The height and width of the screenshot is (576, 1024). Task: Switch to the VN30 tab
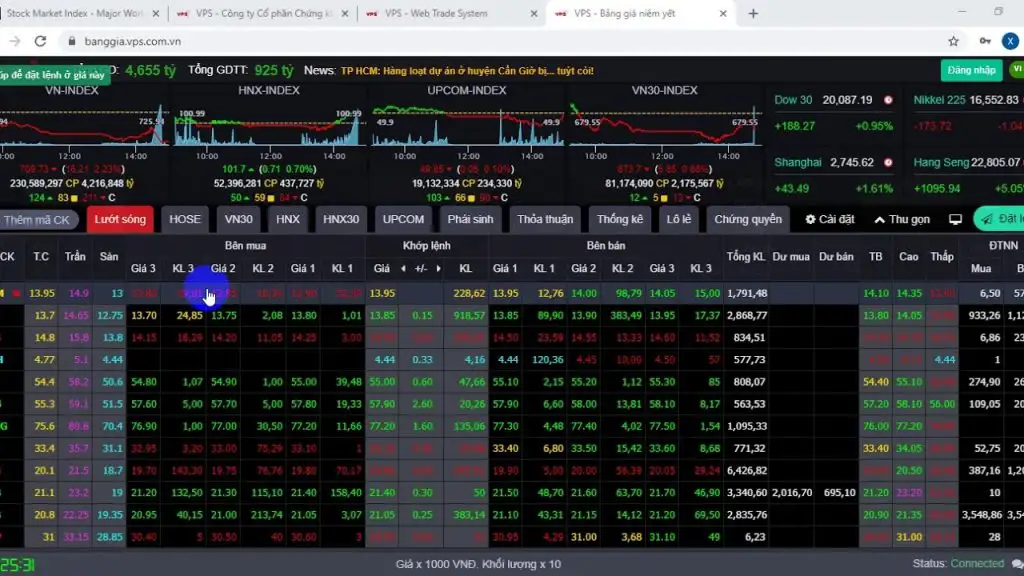[238, 219]
